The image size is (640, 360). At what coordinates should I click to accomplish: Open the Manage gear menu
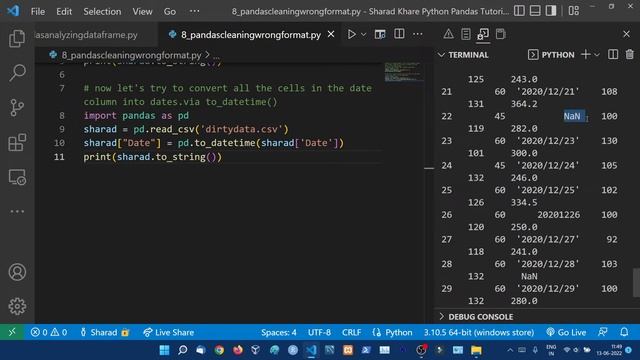[17, 306]
